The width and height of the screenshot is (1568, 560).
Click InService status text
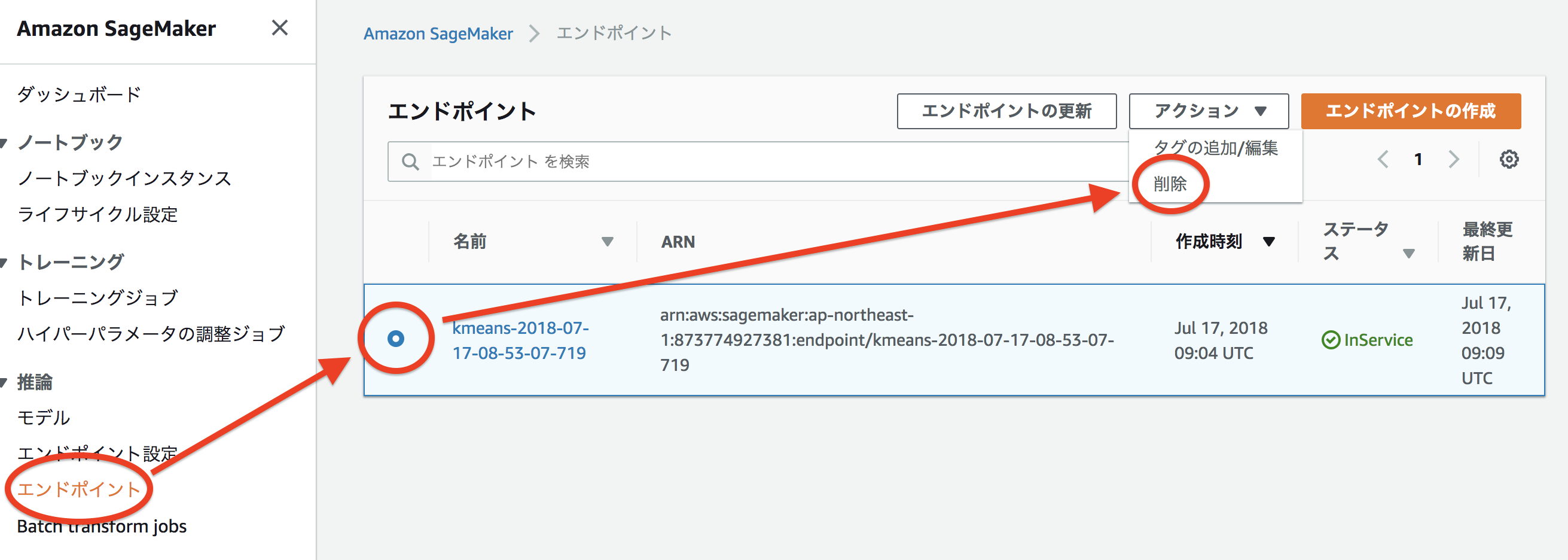pyautogui.click(x=1378, y=340)
